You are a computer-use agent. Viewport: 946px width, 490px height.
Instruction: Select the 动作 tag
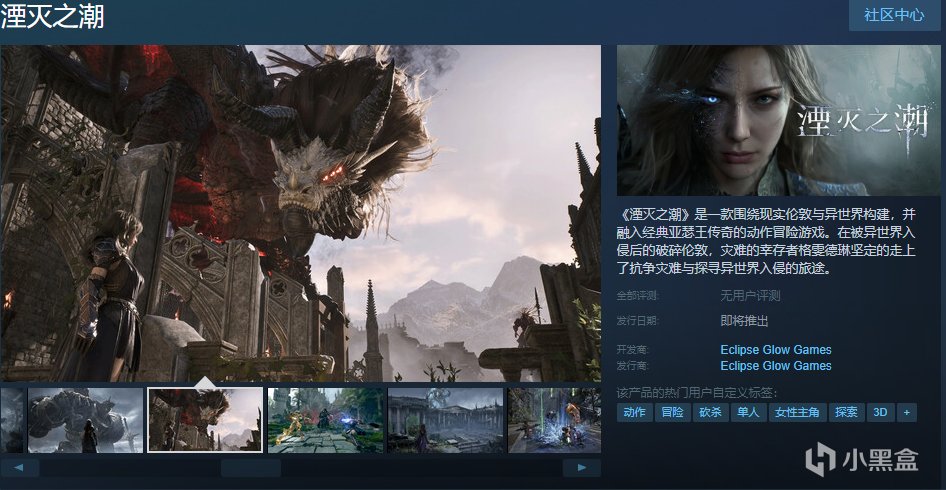click(635, 413)
